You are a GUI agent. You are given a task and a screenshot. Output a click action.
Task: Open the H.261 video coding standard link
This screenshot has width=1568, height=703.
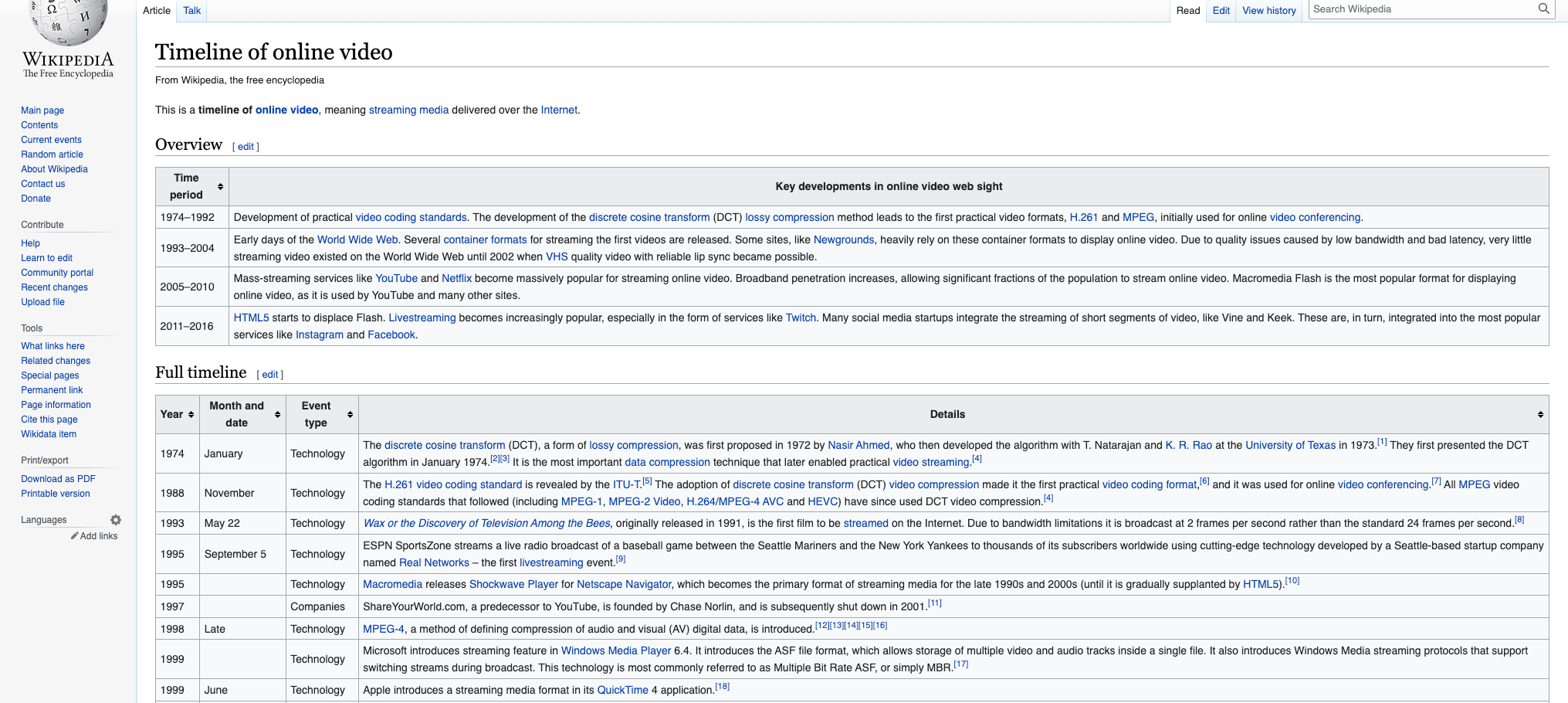(x=453, y=484)
